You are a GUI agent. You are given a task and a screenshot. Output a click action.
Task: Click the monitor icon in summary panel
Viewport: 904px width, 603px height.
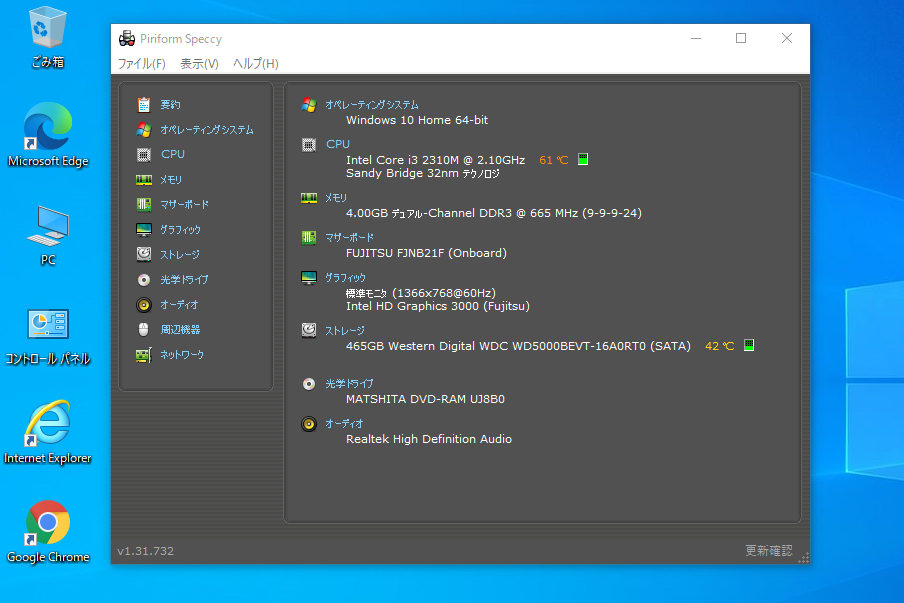coord(309,278)
